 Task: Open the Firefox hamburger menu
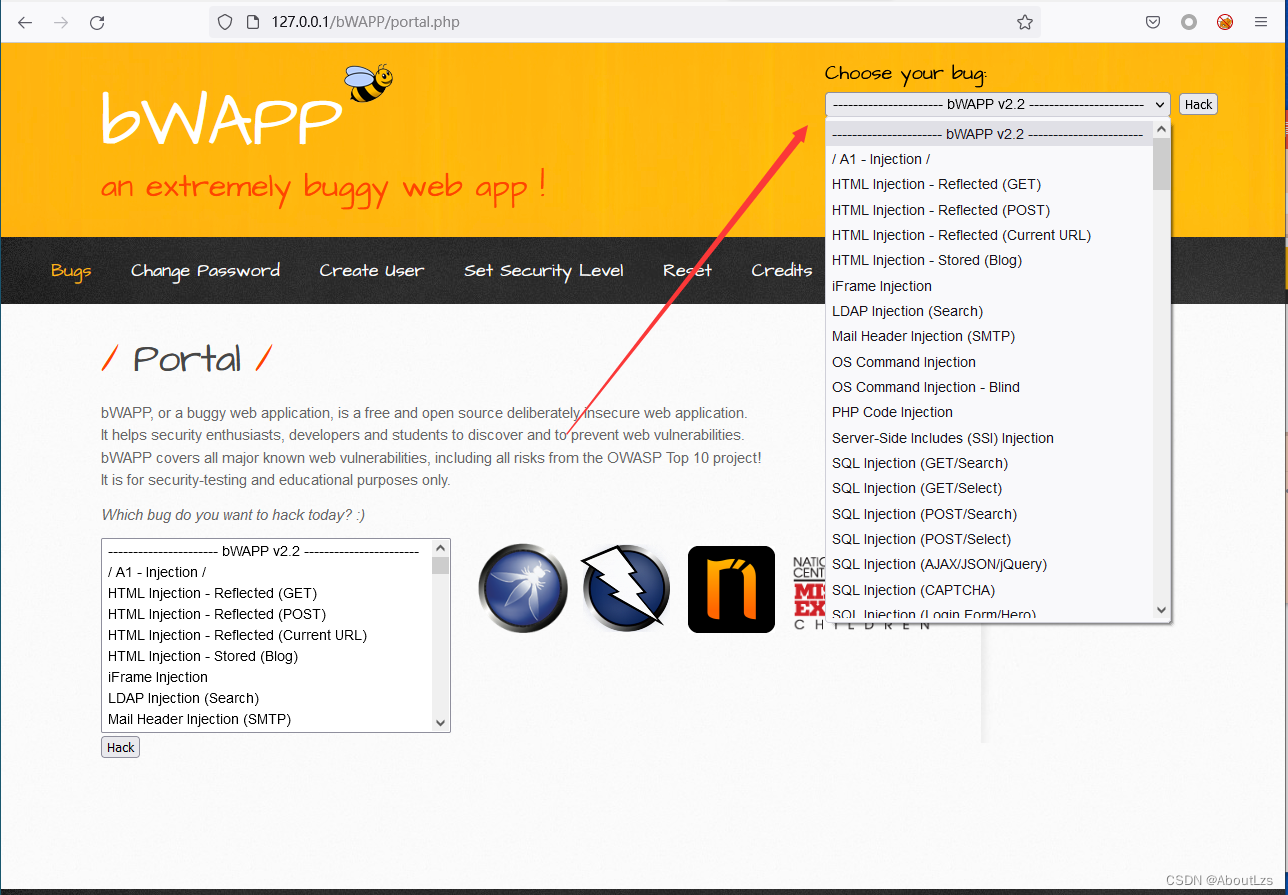point(1261,22)
